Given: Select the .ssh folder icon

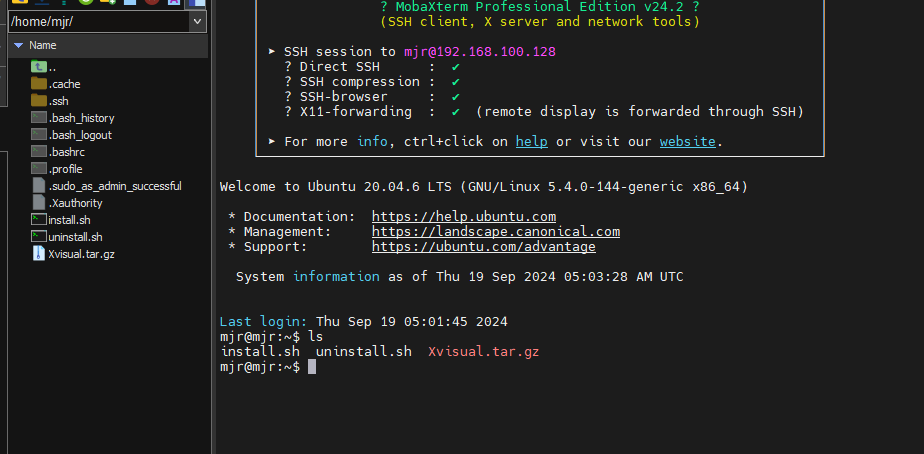Looking at the screenshot, I should [39, 101].
